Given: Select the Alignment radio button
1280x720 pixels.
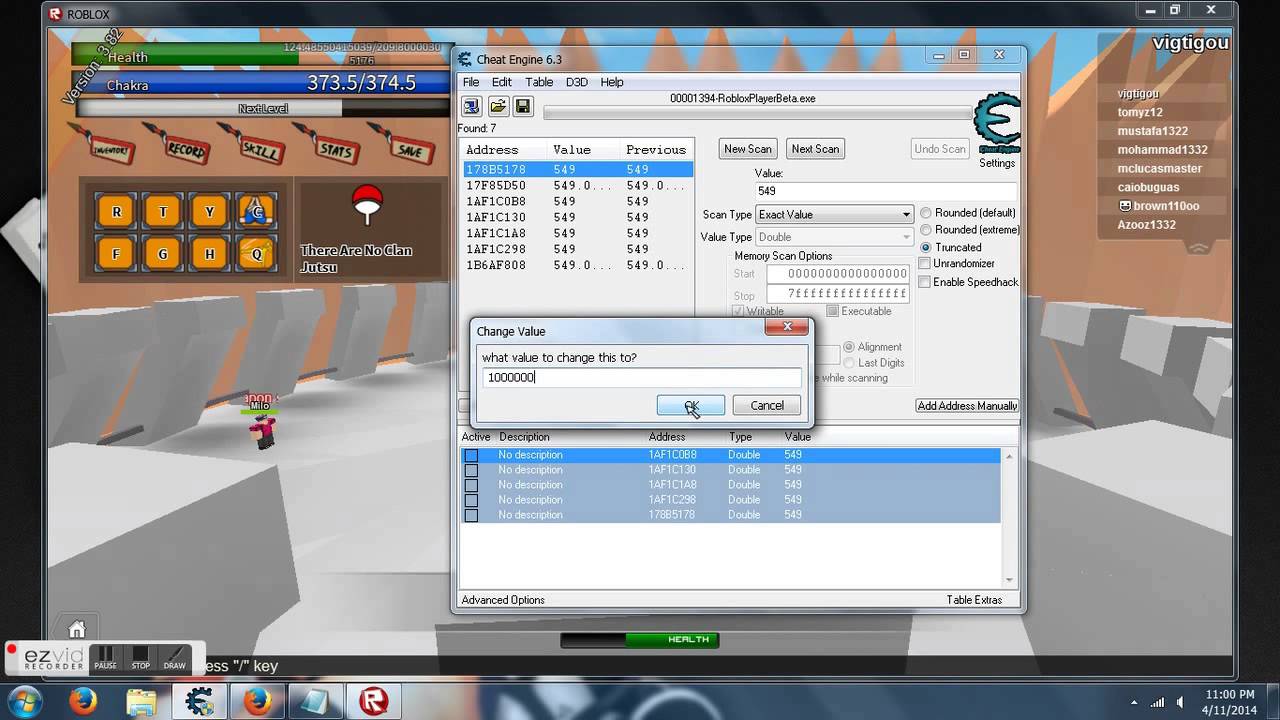Looking at the screenshot, I should pos(849,347).
